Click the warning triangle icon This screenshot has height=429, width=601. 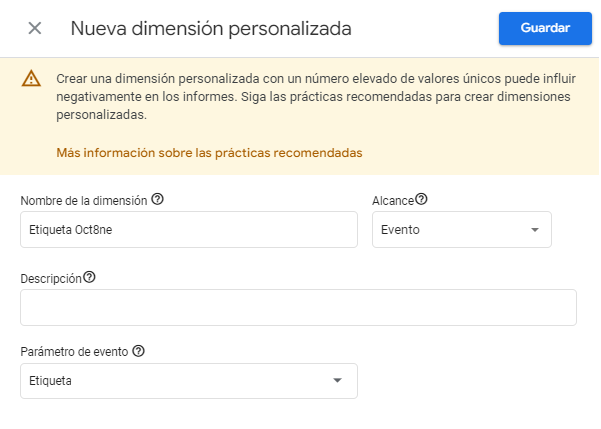pyautogui.click(x=32, y=78)
